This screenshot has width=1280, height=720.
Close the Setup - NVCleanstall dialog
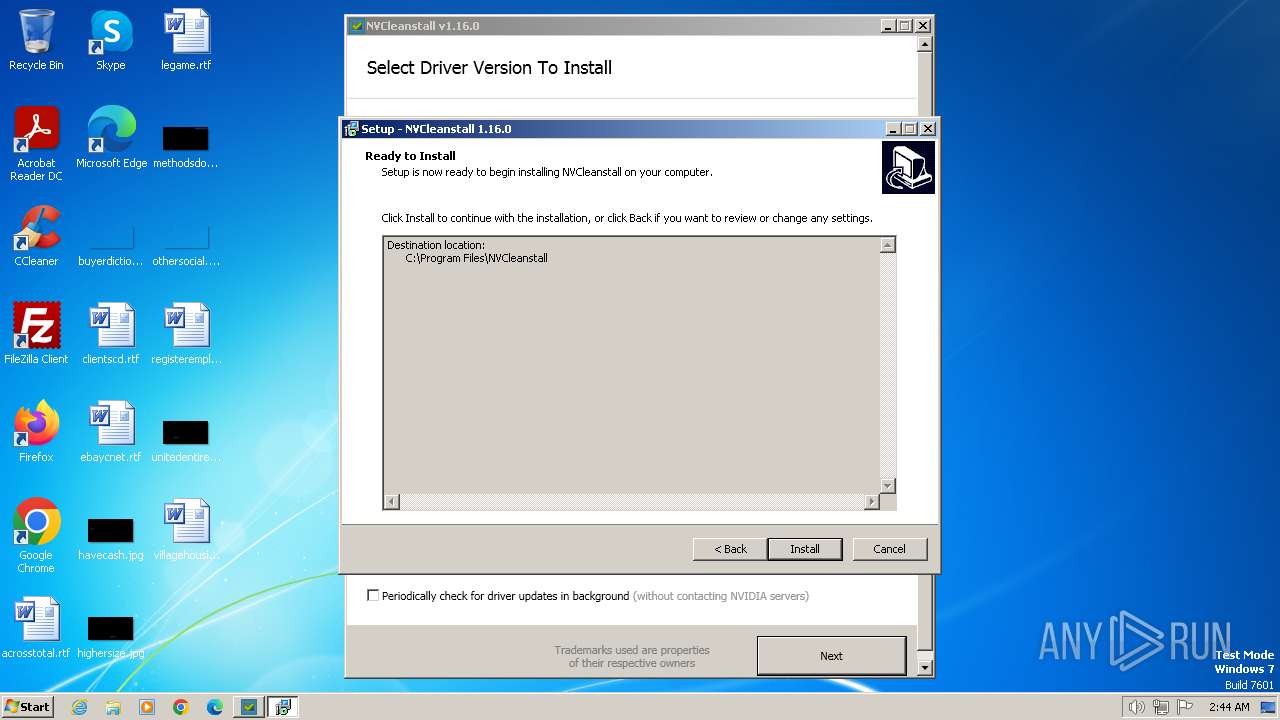pos(928,129)
